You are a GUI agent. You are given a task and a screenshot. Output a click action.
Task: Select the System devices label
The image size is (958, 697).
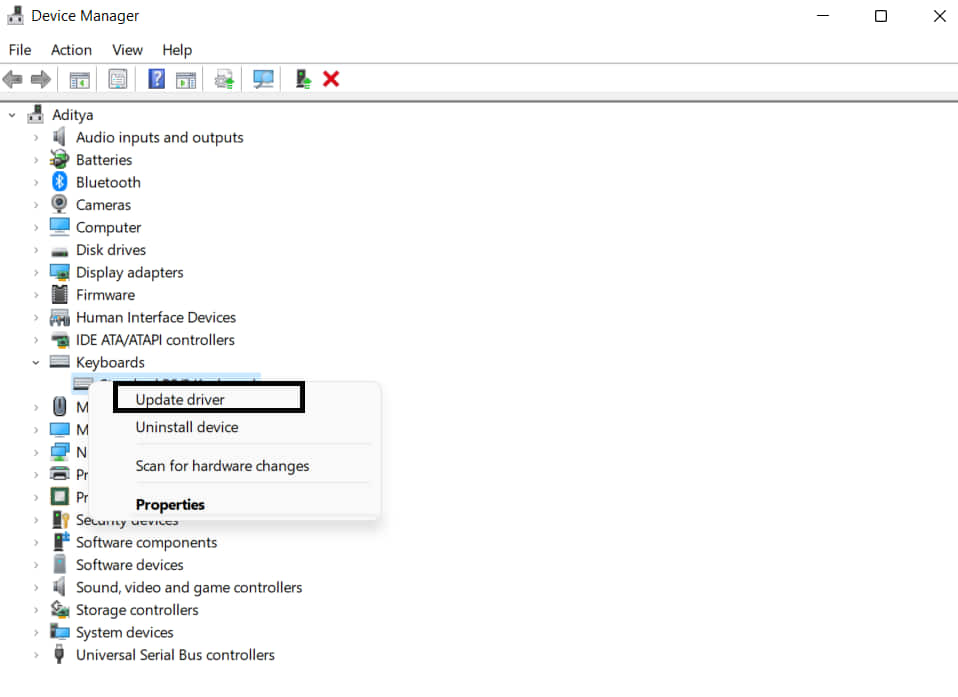pos(125,632)
